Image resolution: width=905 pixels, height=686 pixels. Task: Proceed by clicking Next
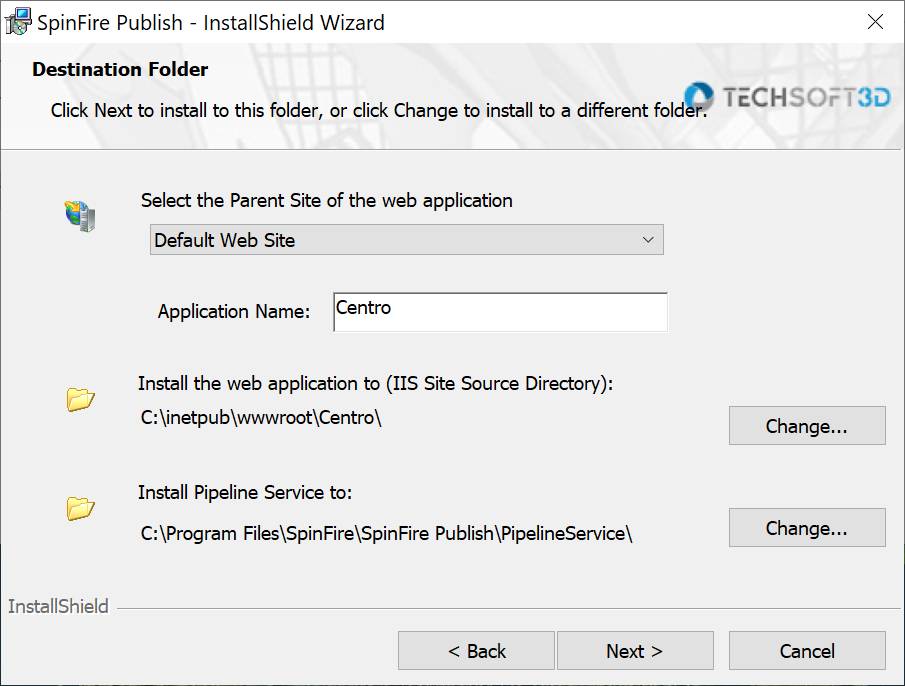(x=635, y=651)
